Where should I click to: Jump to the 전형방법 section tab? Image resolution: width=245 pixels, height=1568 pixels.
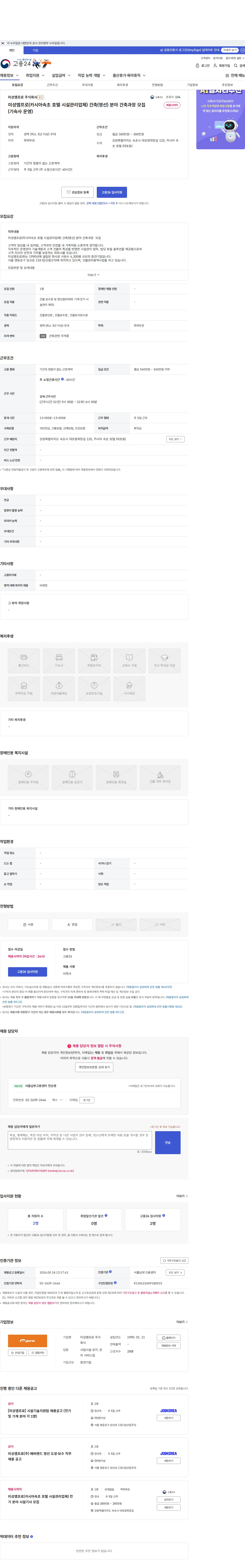157,85
